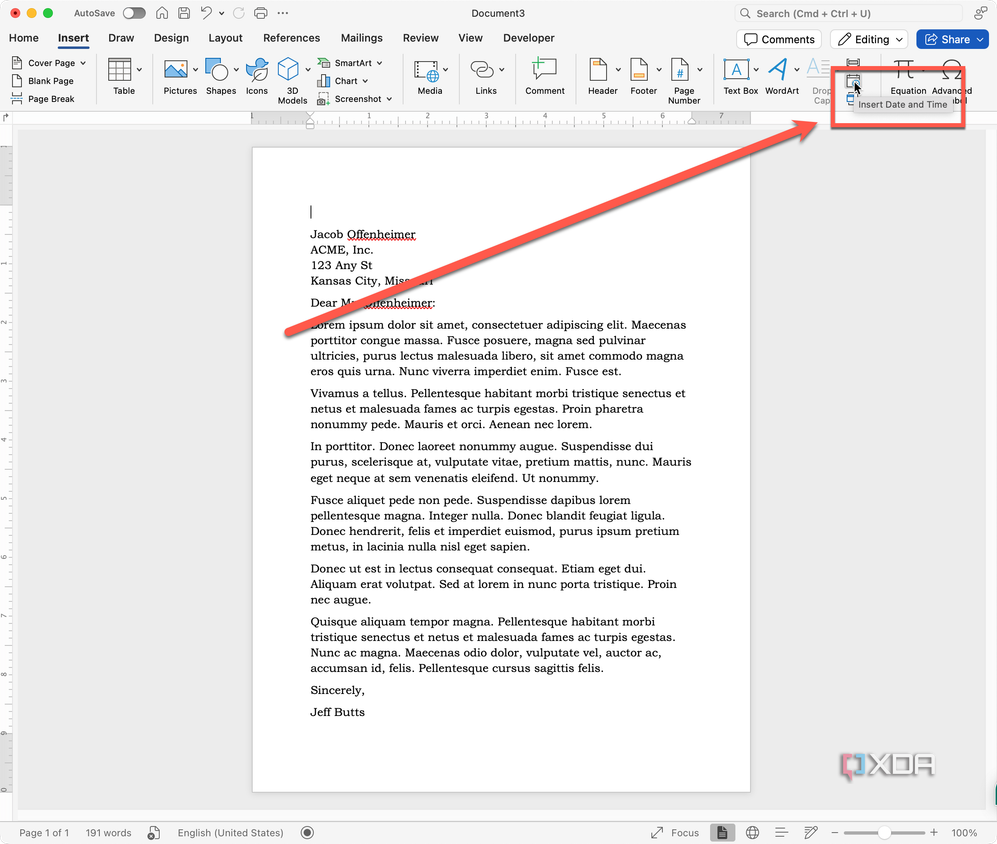Switch to the Layout tab
Screen dimensions: 997x844
pyautogui.click(x=225, y=38)
